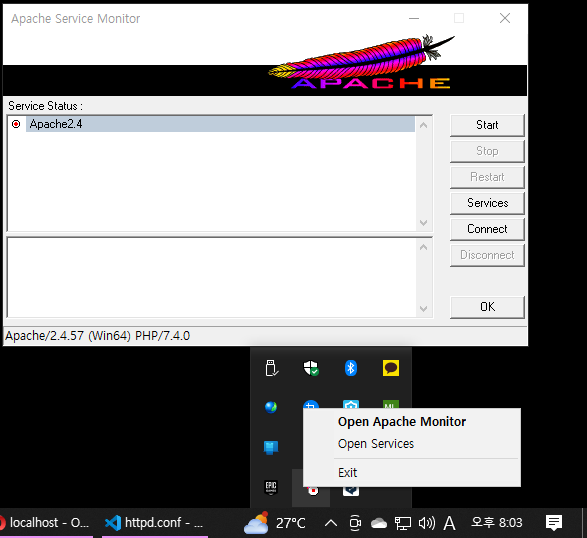Viewport: 587px width, 538px height.
Task: Choose Open Services from context menu
Action: [376, 444]
